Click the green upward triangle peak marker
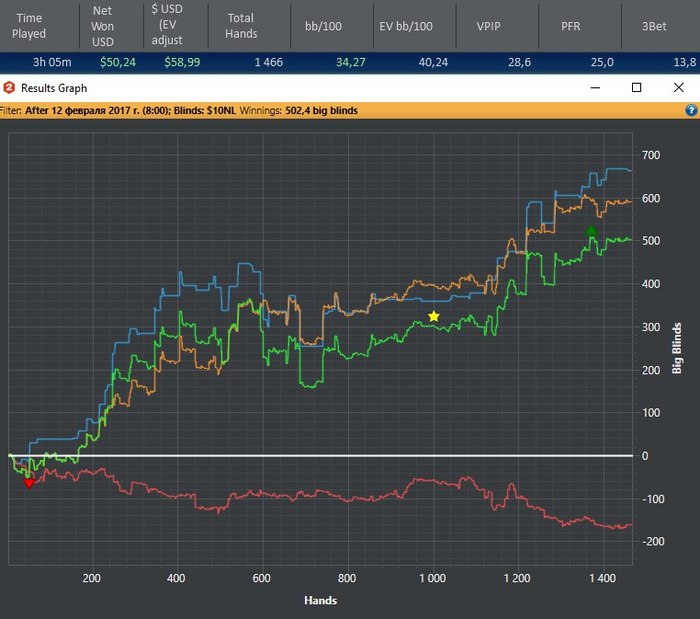Screen dimensions: 700x619 (591, 231)
